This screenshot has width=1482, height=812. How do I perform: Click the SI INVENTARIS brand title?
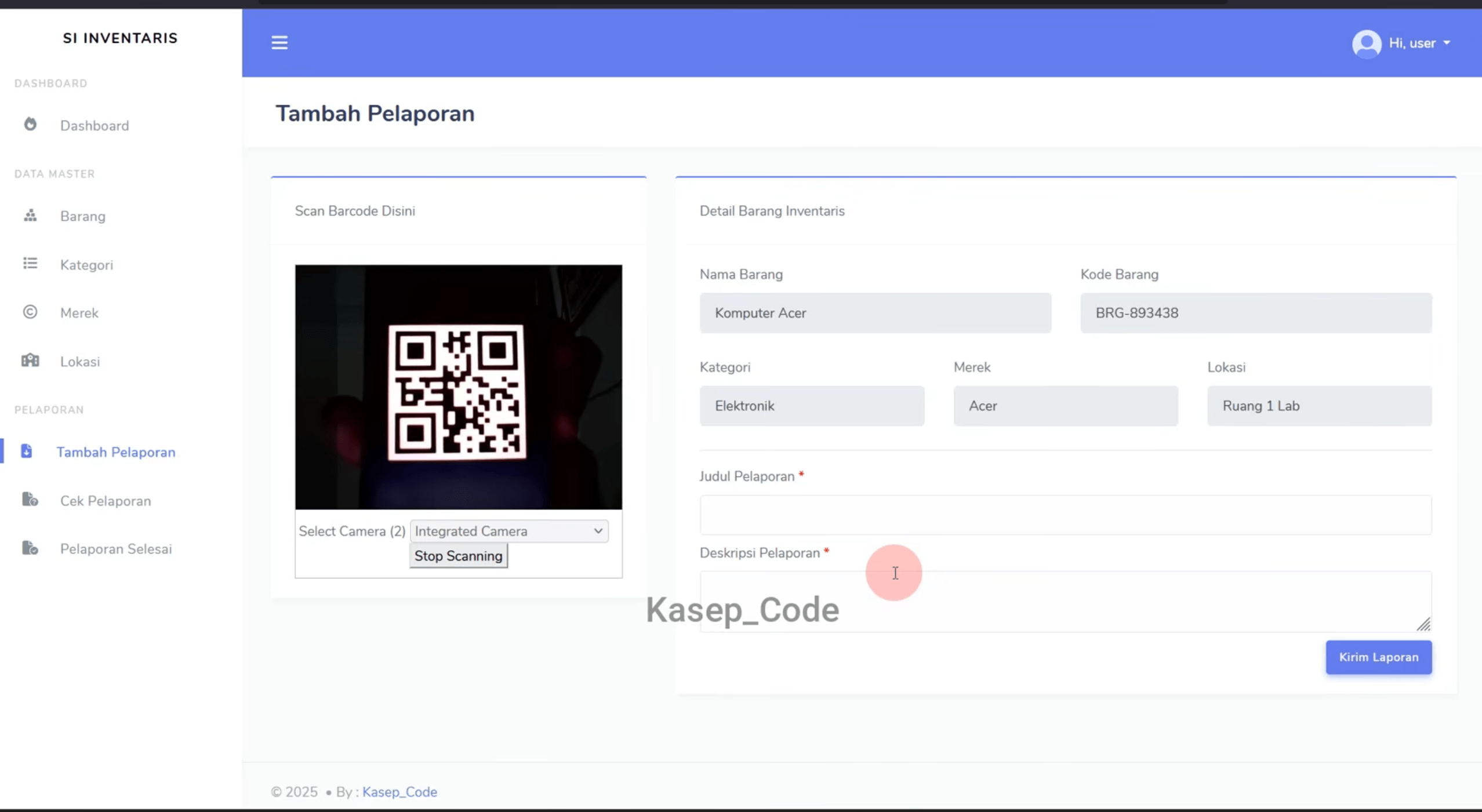121,38
